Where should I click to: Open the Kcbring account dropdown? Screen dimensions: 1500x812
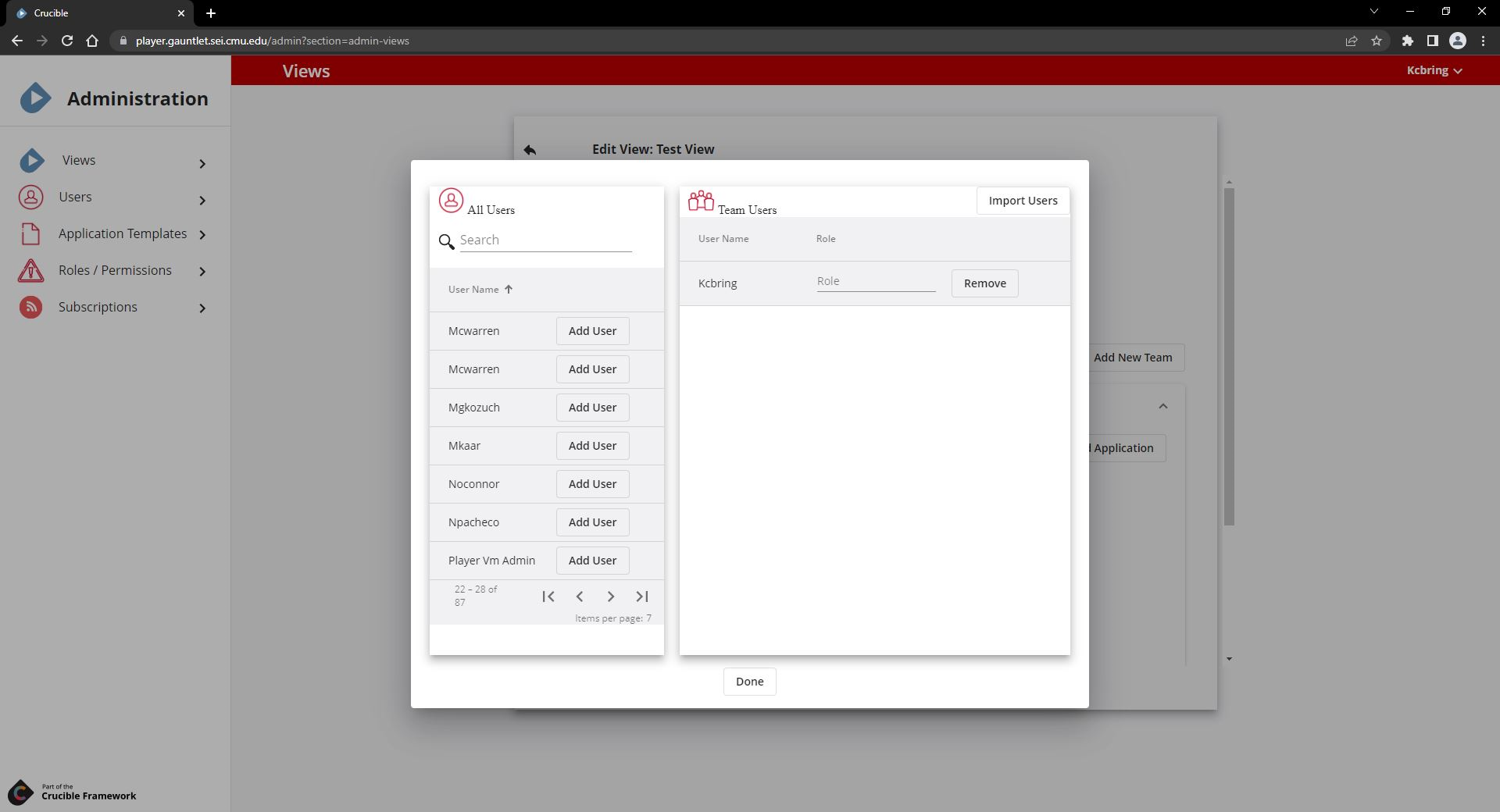(1434, 70)
